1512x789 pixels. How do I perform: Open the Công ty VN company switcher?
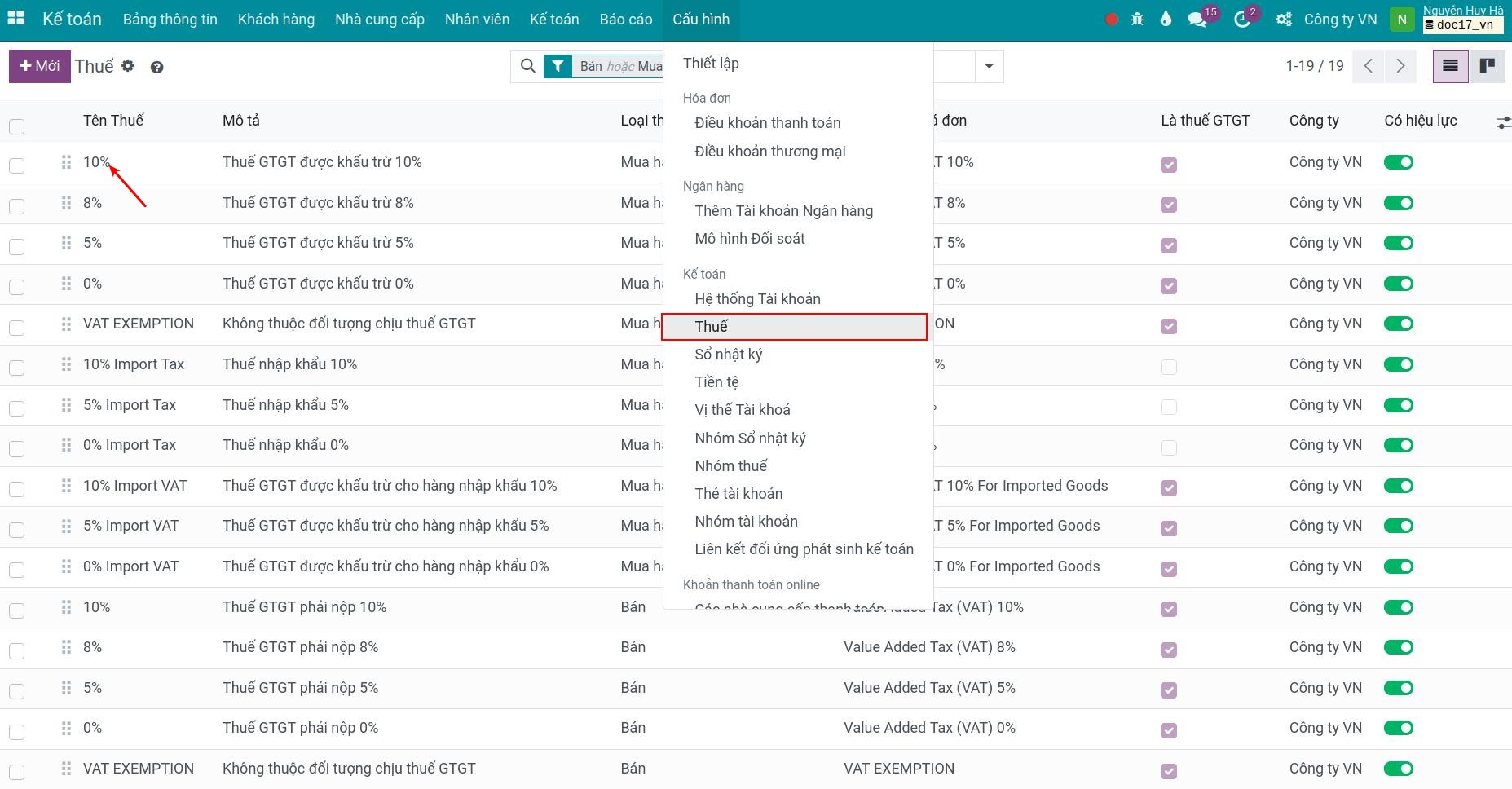coord(1340,20)
